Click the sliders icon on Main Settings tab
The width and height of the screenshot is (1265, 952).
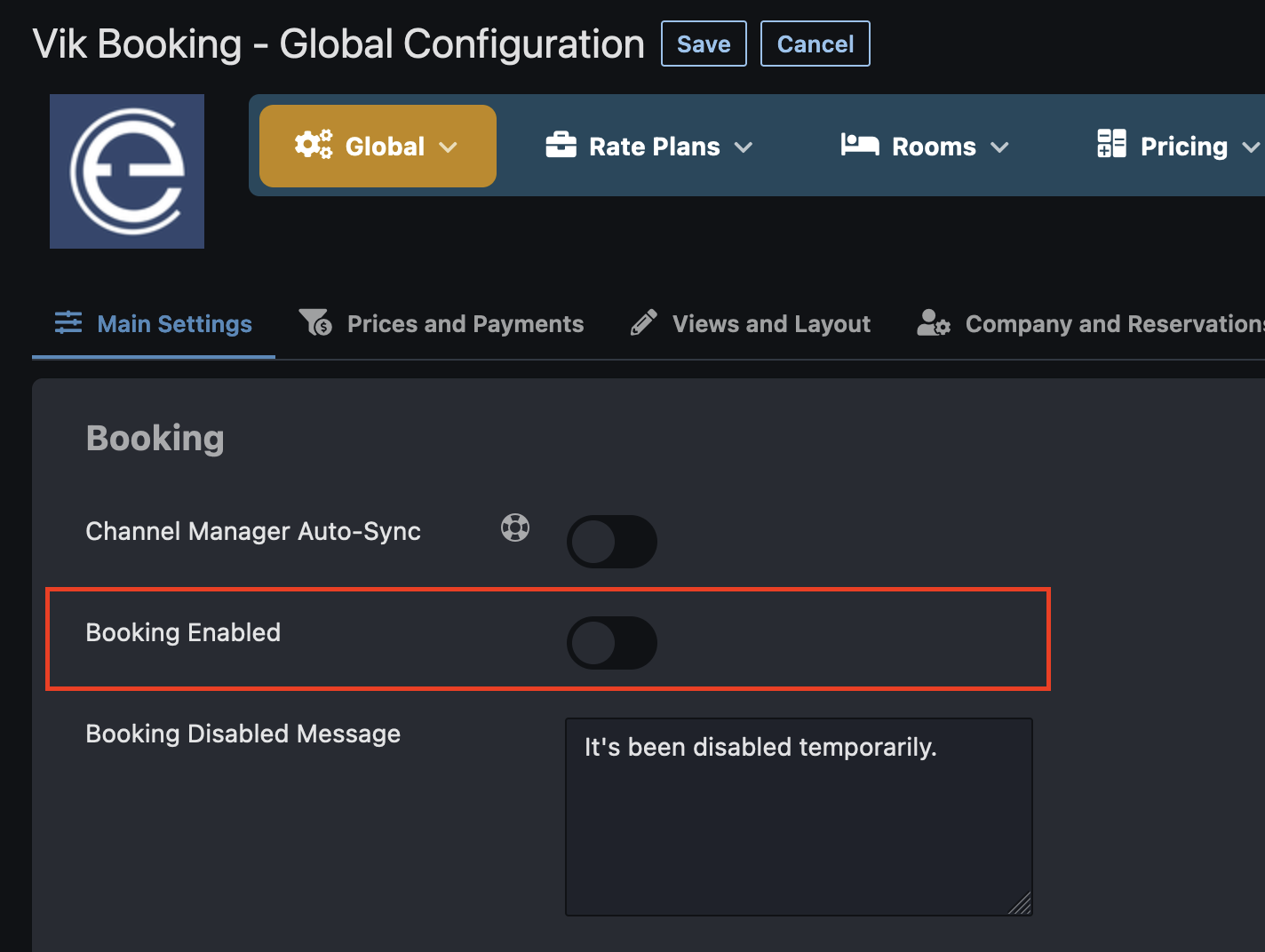click(68, 322)
